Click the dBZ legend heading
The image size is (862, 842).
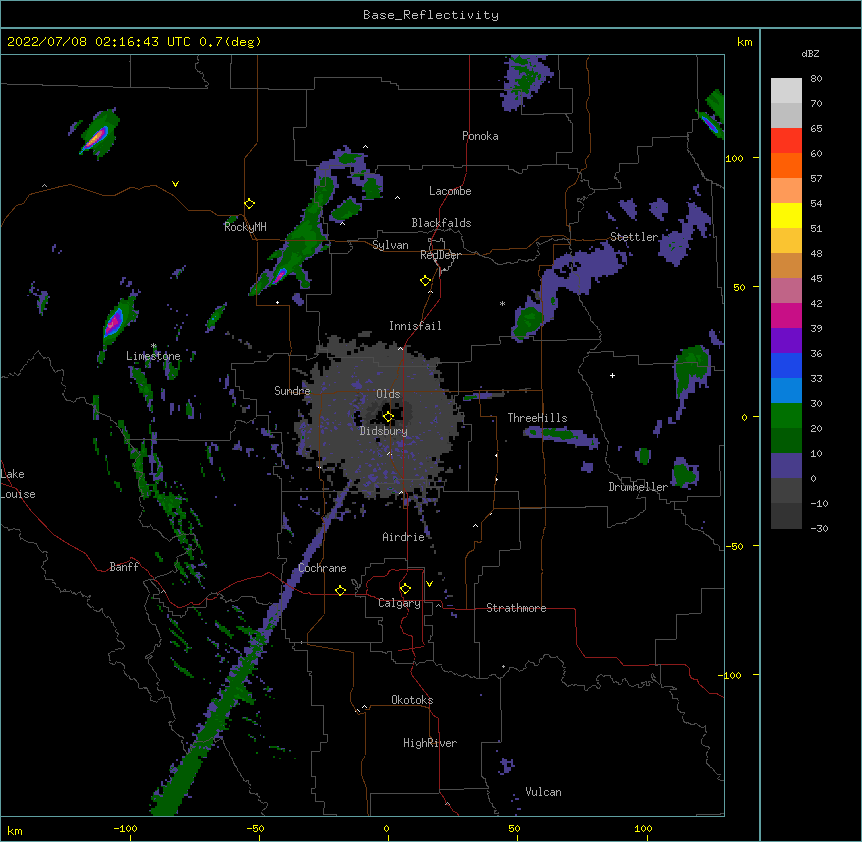click(x=810, y=54)
